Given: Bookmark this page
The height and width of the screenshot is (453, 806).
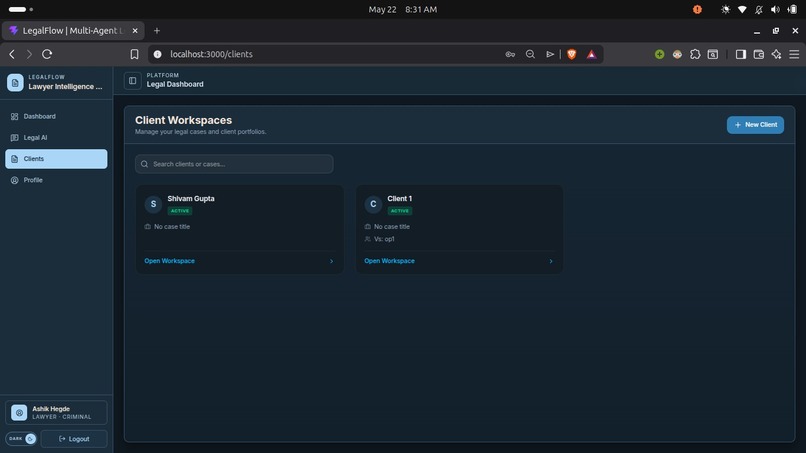Looking at the screenshot, I should point(134,54).
